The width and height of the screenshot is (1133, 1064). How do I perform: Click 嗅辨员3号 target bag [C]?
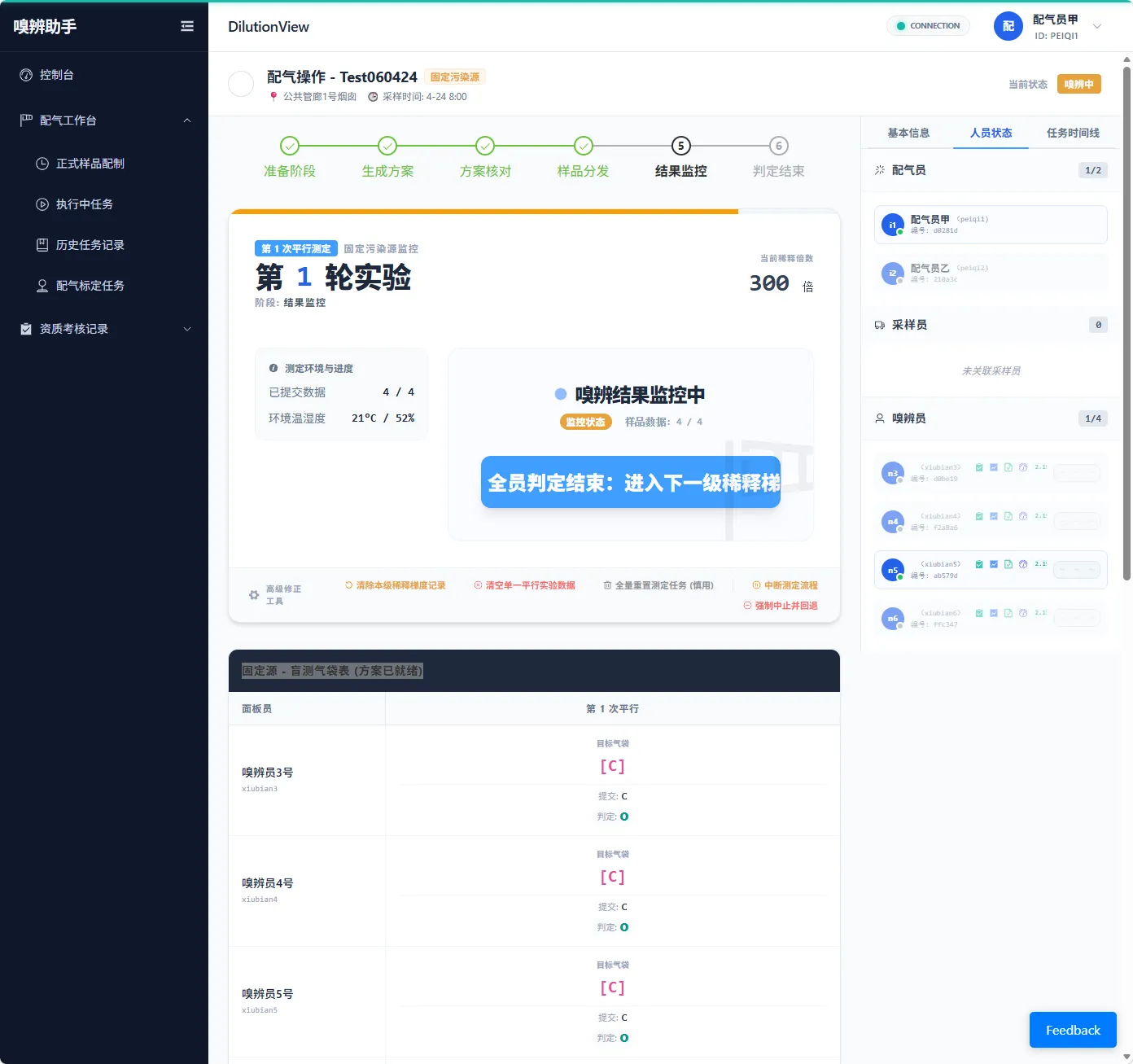click(612, 766)
